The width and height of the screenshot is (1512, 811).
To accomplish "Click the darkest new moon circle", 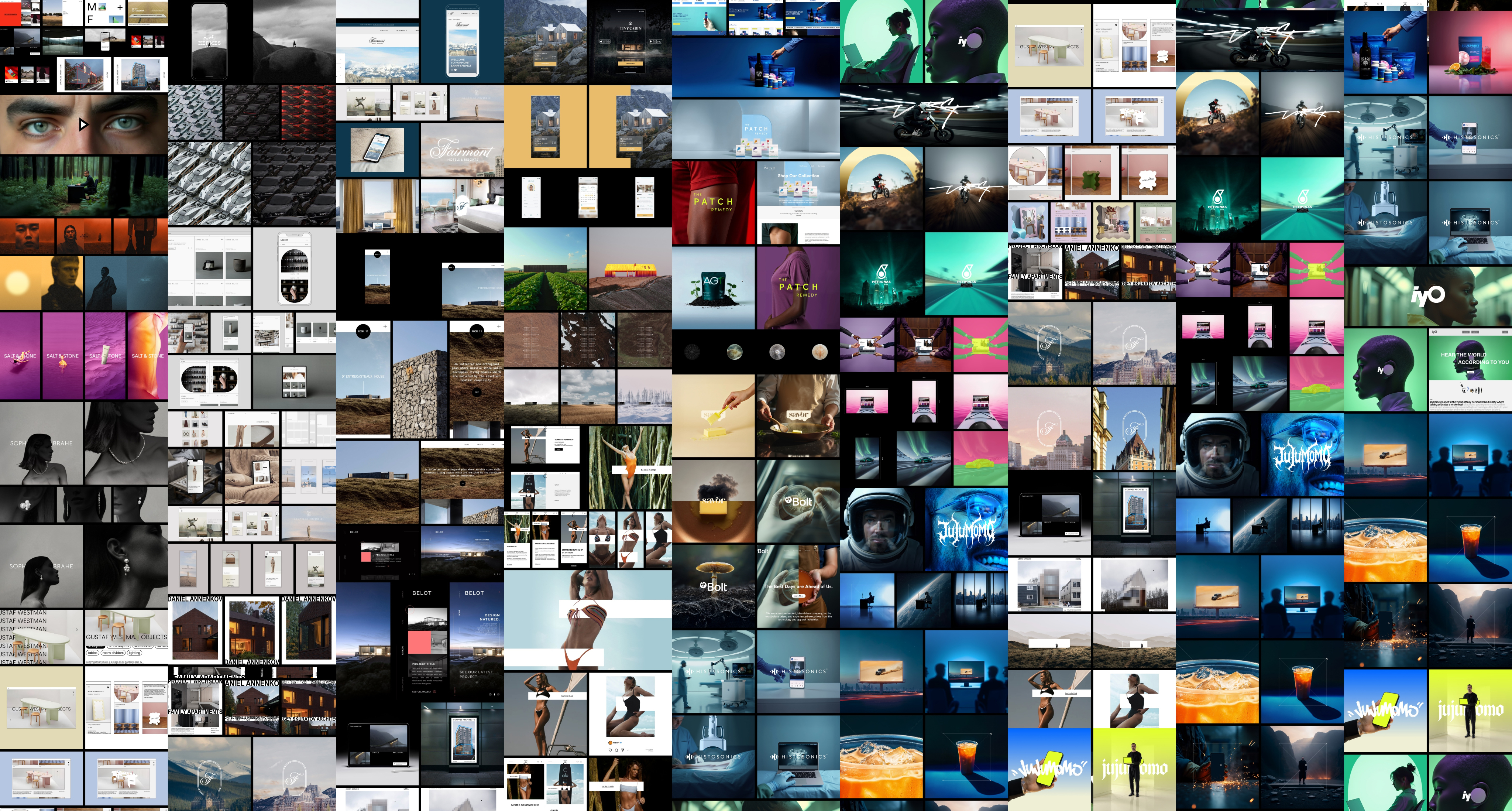I will [x=693, y=352].
